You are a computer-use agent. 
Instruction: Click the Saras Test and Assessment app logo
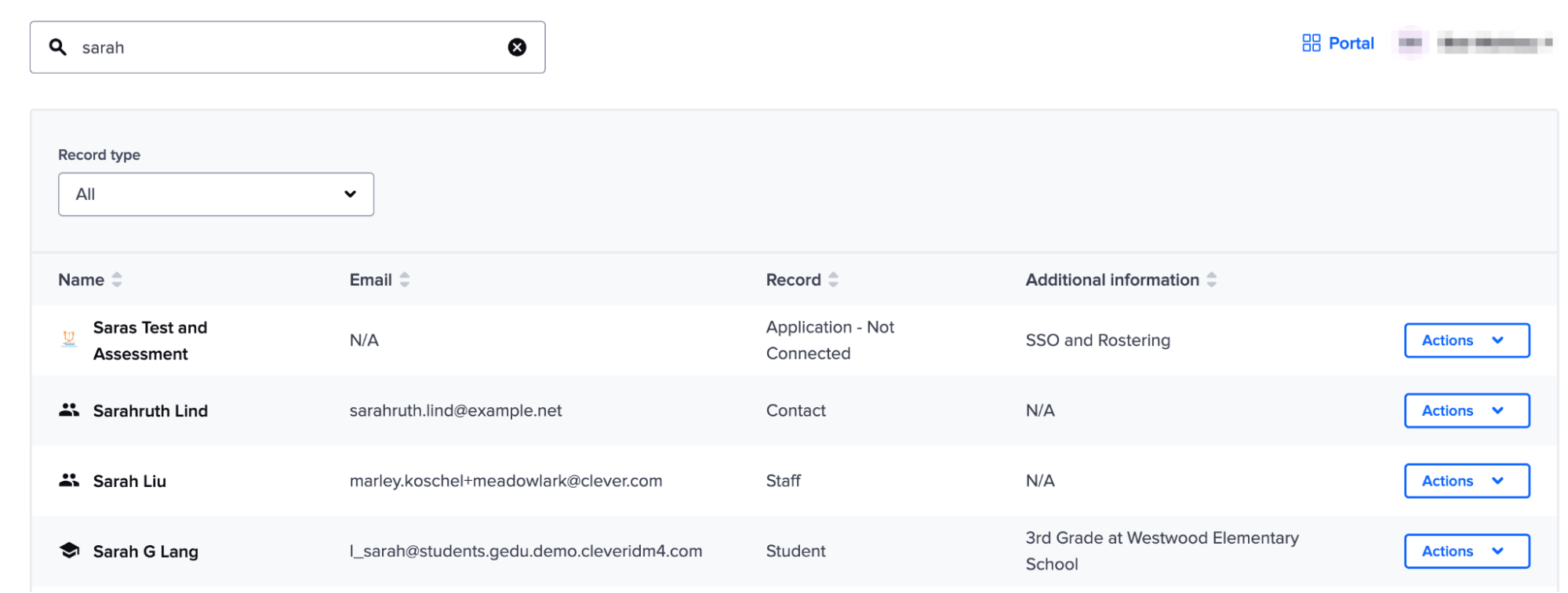tap(69, 339)
